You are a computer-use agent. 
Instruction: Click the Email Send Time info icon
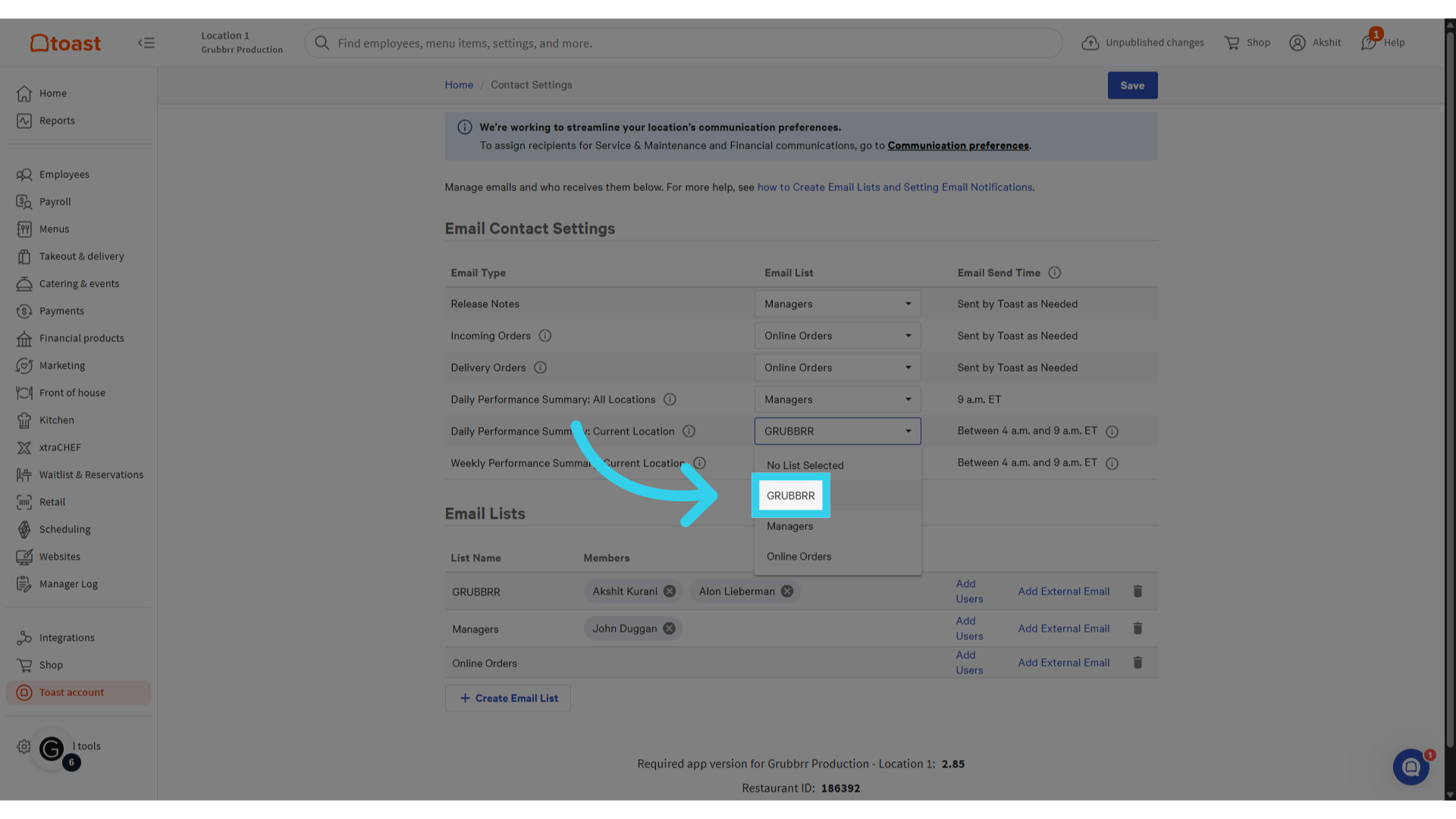[1054, 273]
